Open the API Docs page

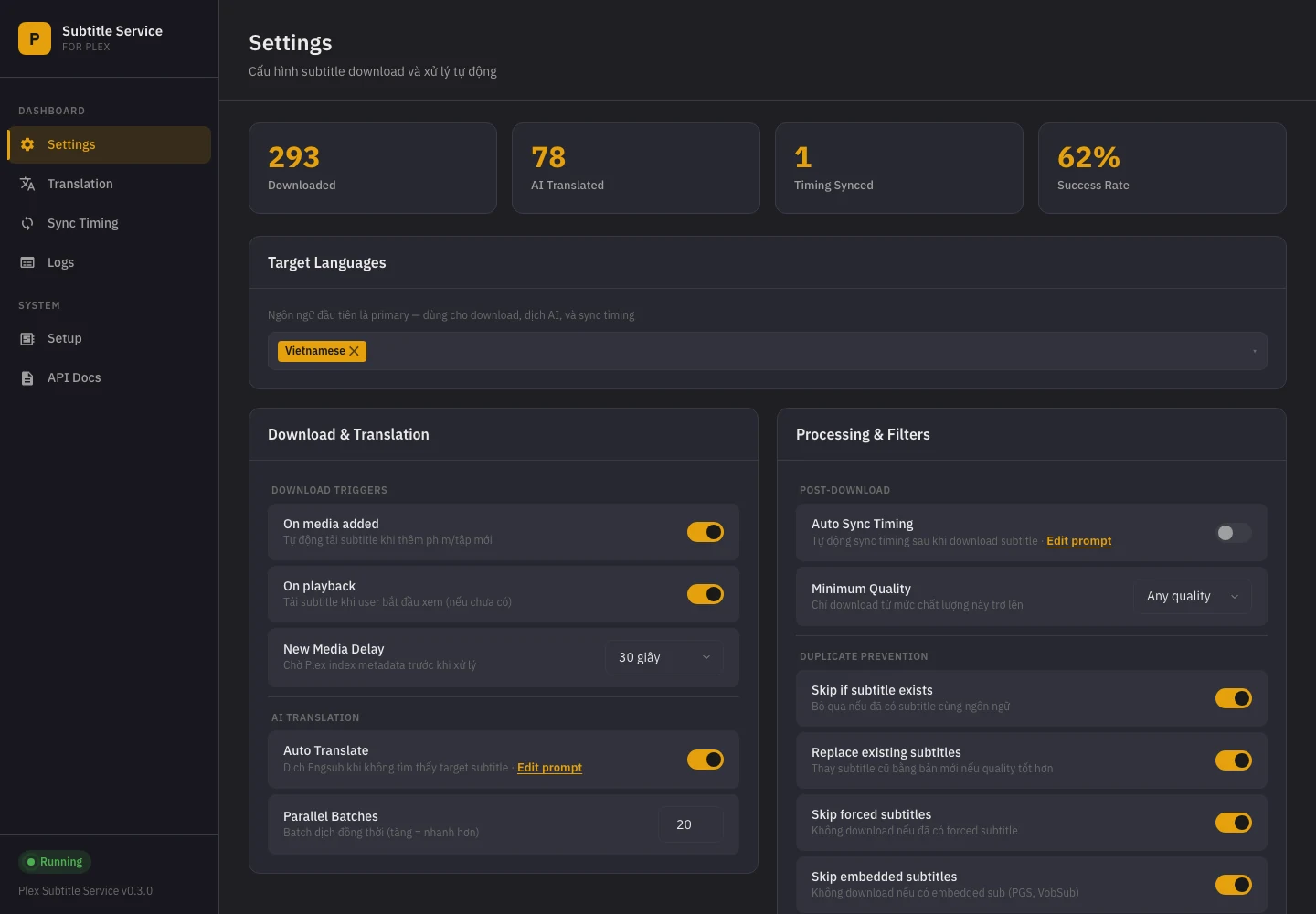[110, 377]
